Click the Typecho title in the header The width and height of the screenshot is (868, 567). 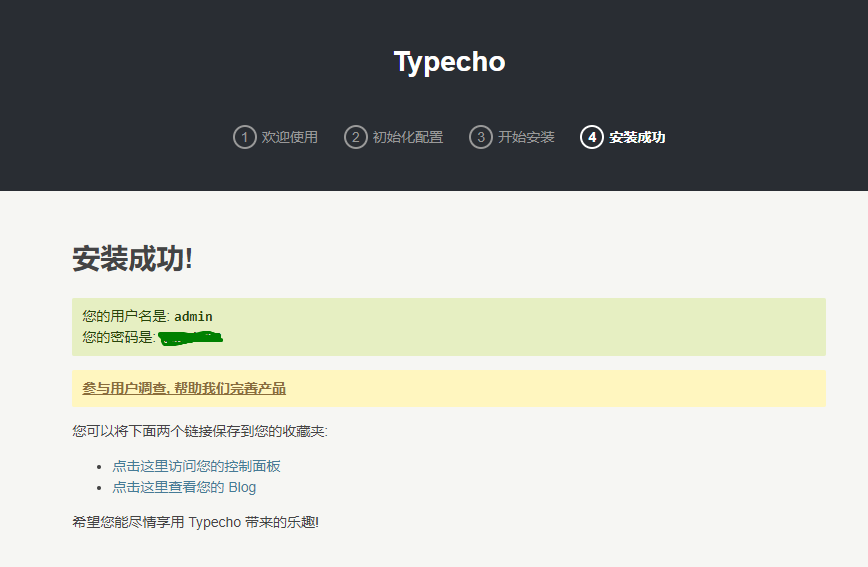449,62
